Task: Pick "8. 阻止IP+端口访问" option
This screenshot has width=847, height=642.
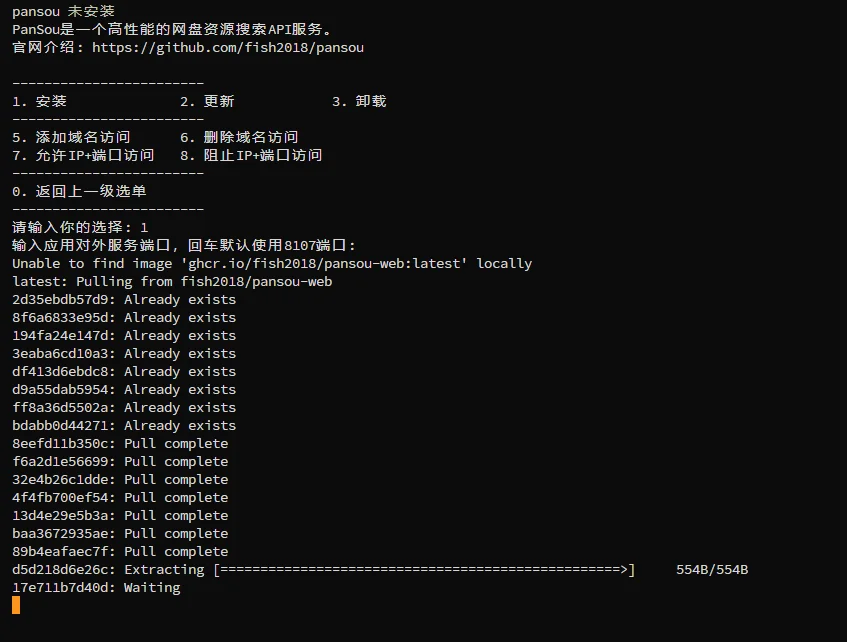Action: [251, 155]
